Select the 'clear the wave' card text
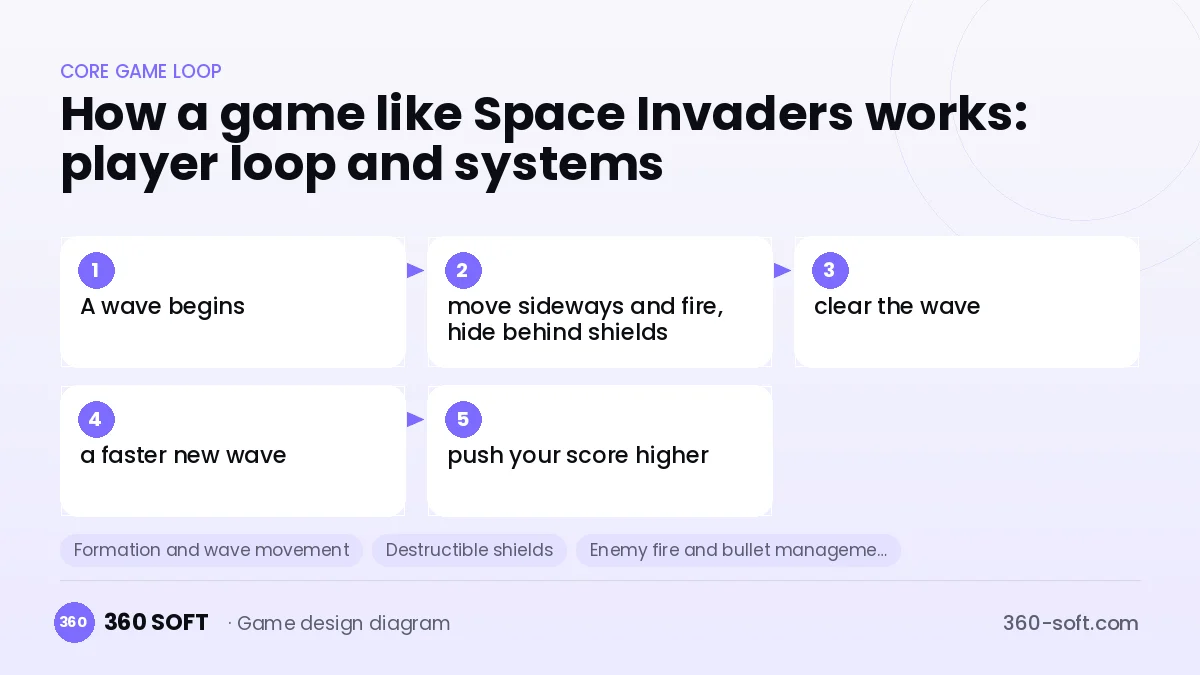 pos(897,306)
